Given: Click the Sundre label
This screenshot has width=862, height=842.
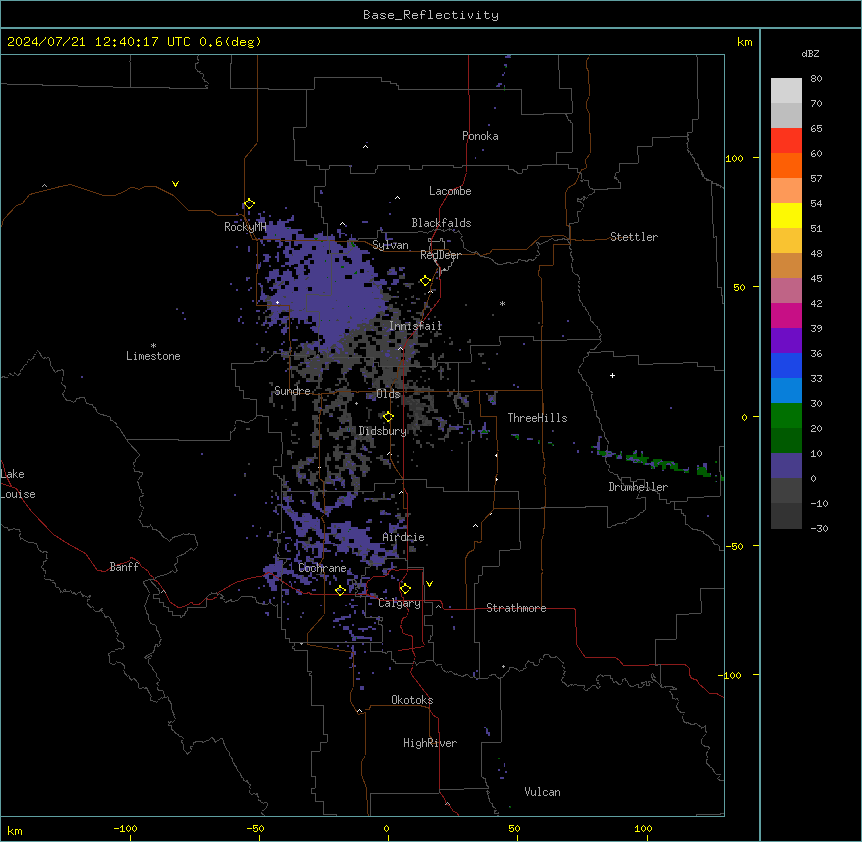Looking at the screenshot, I should [x=292, y=391].
